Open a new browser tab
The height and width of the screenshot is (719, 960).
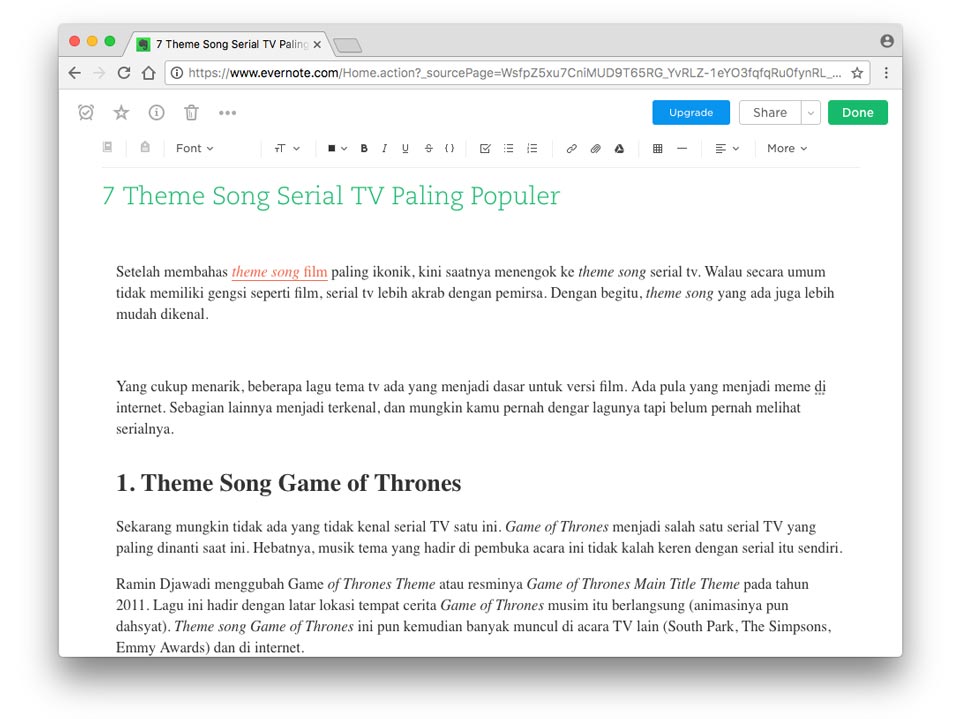point(348,45)
